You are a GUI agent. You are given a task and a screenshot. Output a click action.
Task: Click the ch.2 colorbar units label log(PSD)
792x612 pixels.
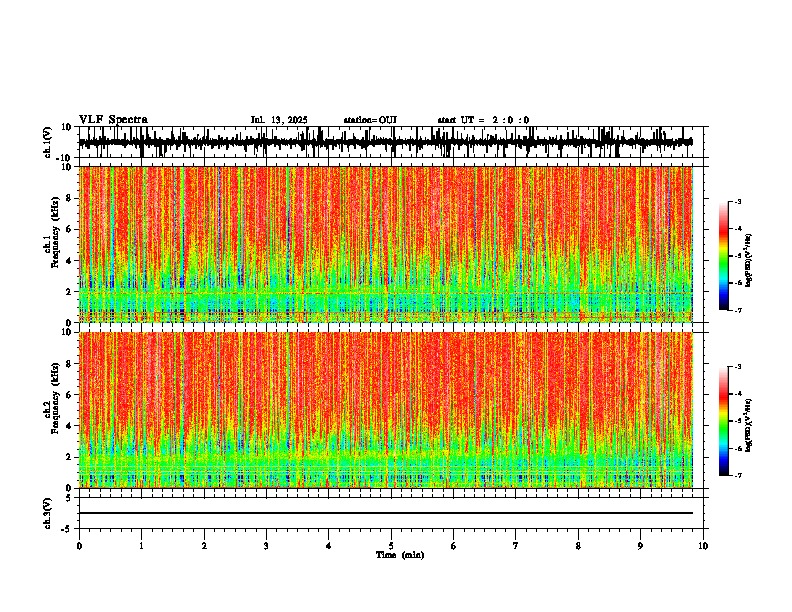[x=749, y=425]
